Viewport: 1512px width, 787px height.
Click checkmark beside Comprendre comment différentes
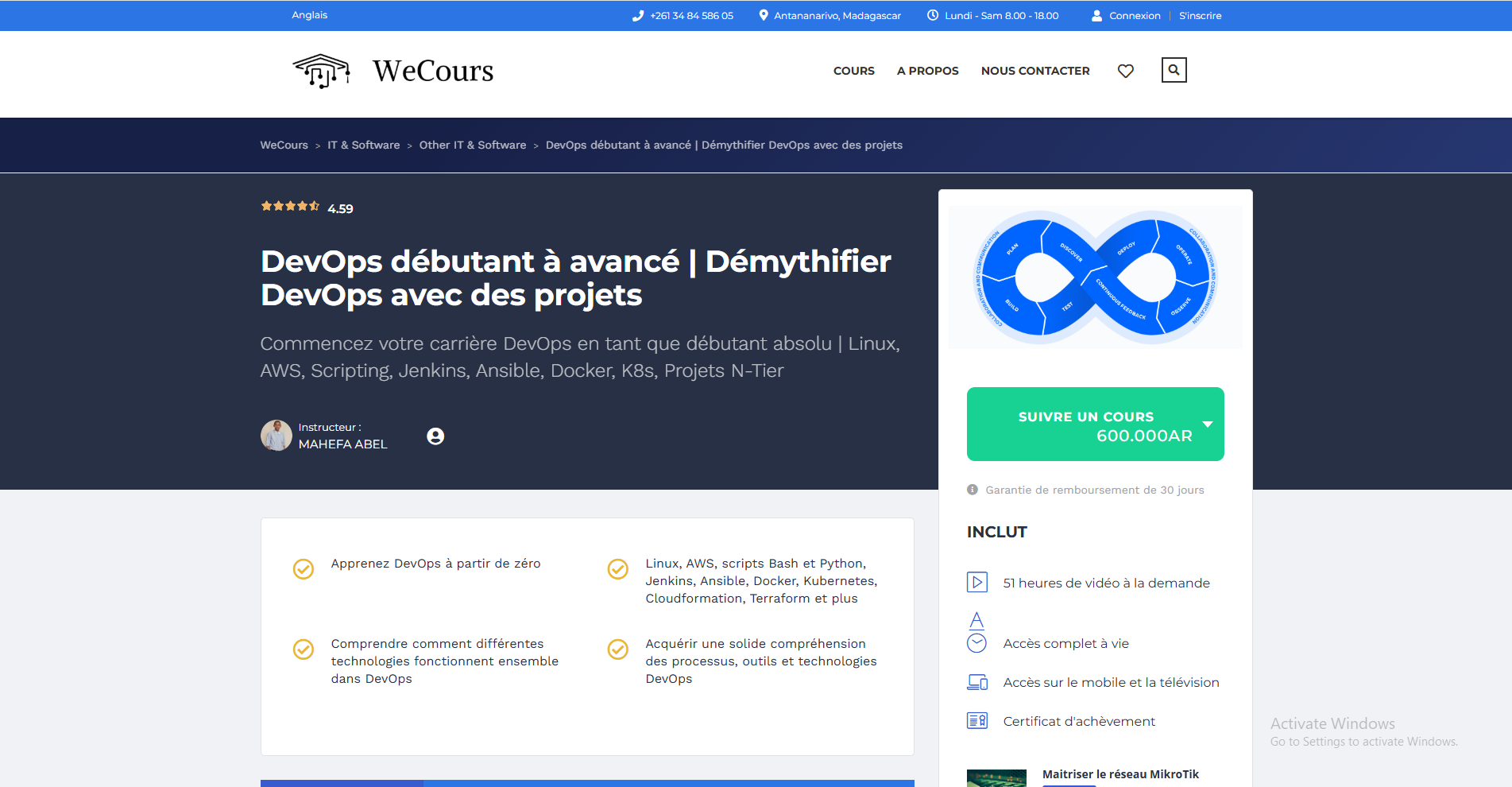(304, 649)
